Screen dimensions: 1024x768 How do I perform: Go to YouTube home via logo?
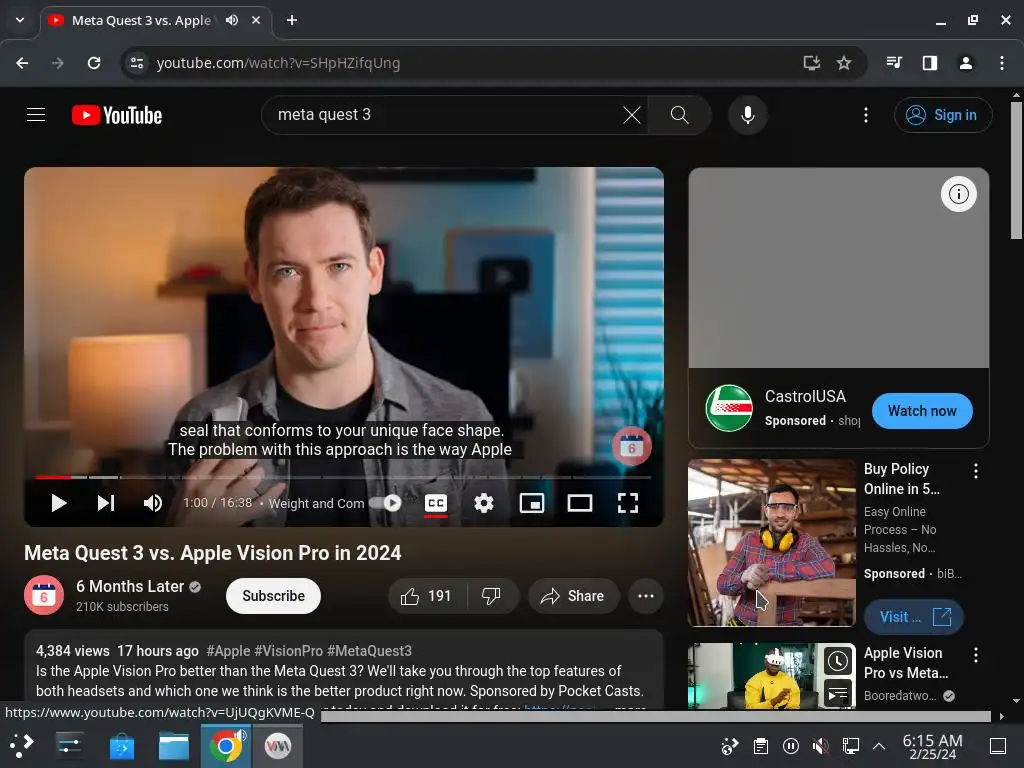click(117, 115)
